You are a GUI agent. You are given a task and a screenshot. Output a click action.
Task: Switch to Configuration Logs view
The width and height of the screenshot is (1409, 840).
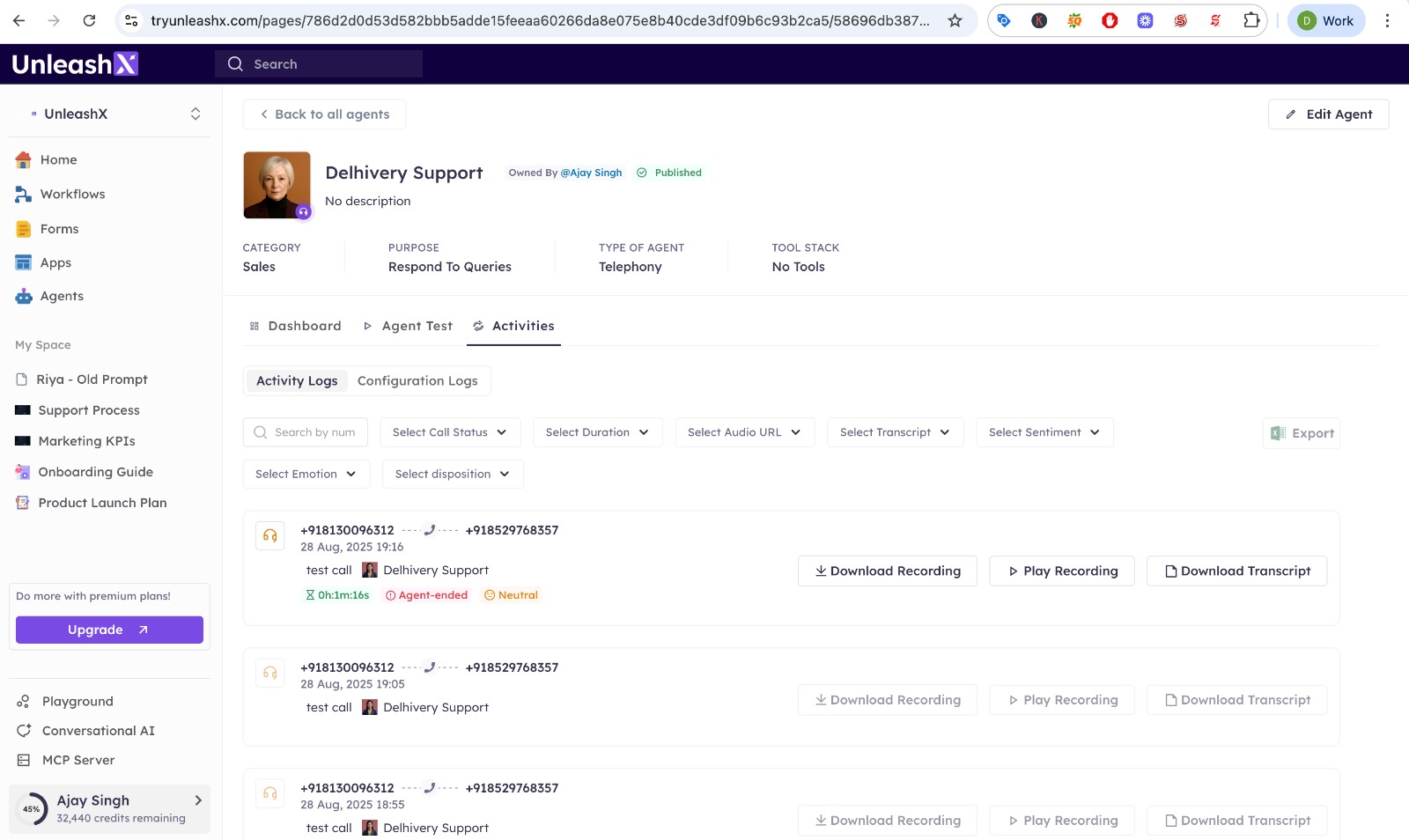[x=417, y=381]
